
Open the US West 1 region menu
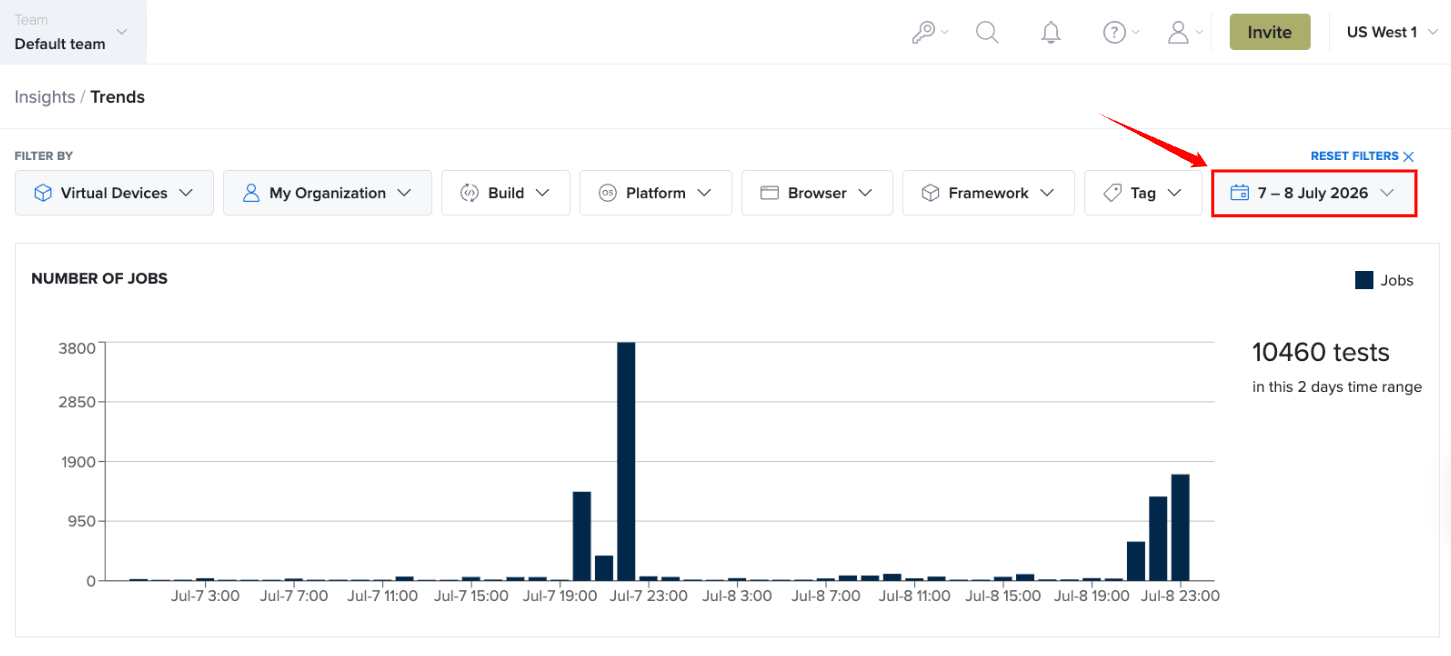tap(1391, 32)
